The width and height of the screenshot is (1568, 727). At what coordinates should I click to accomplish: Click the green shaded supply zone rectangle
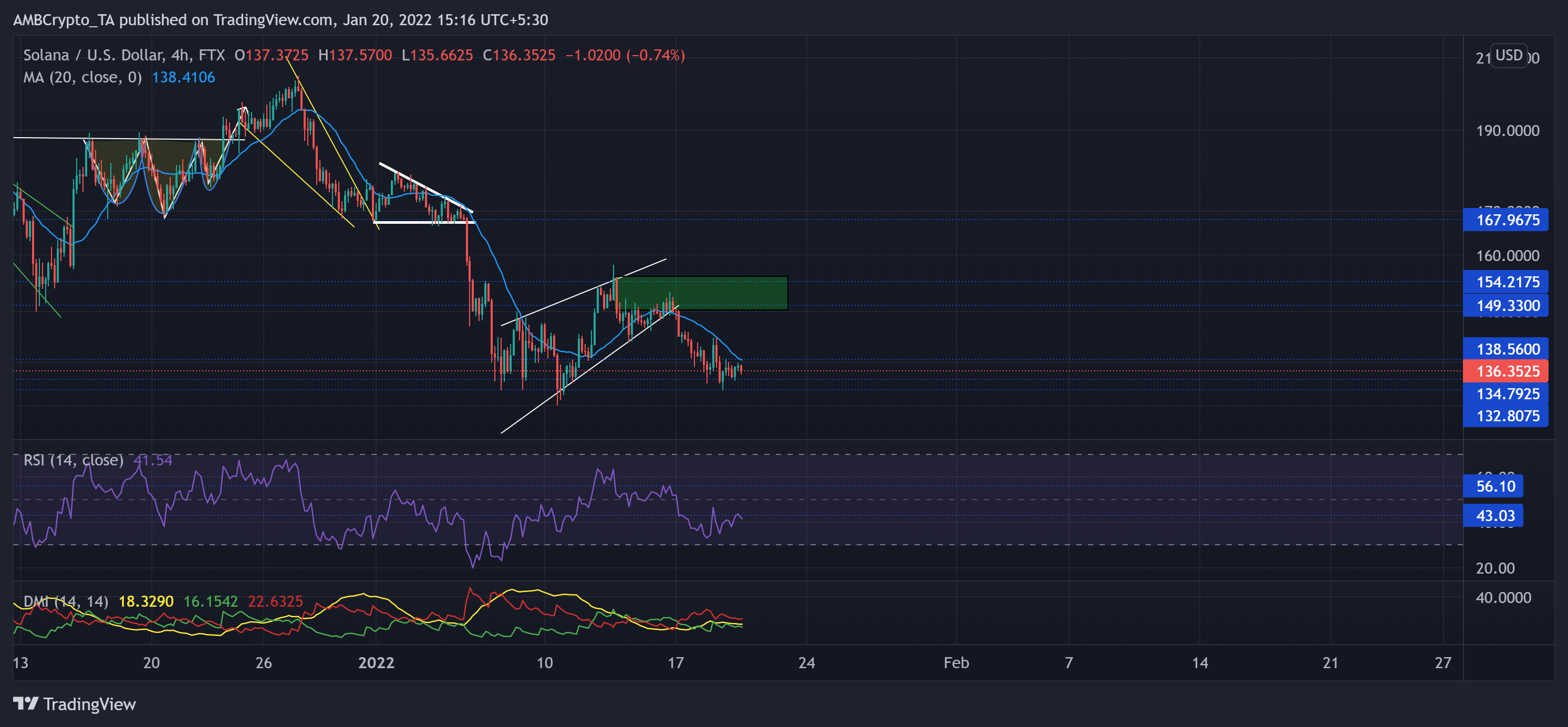click(702, 294)
